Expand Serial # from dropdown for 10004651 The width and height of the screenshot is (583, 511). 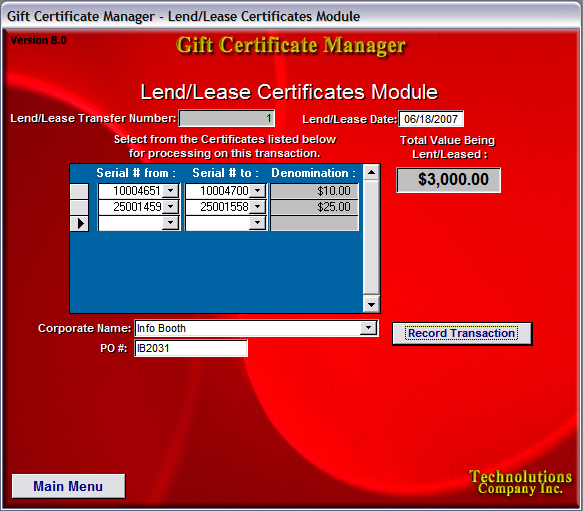tap(171, 191)
